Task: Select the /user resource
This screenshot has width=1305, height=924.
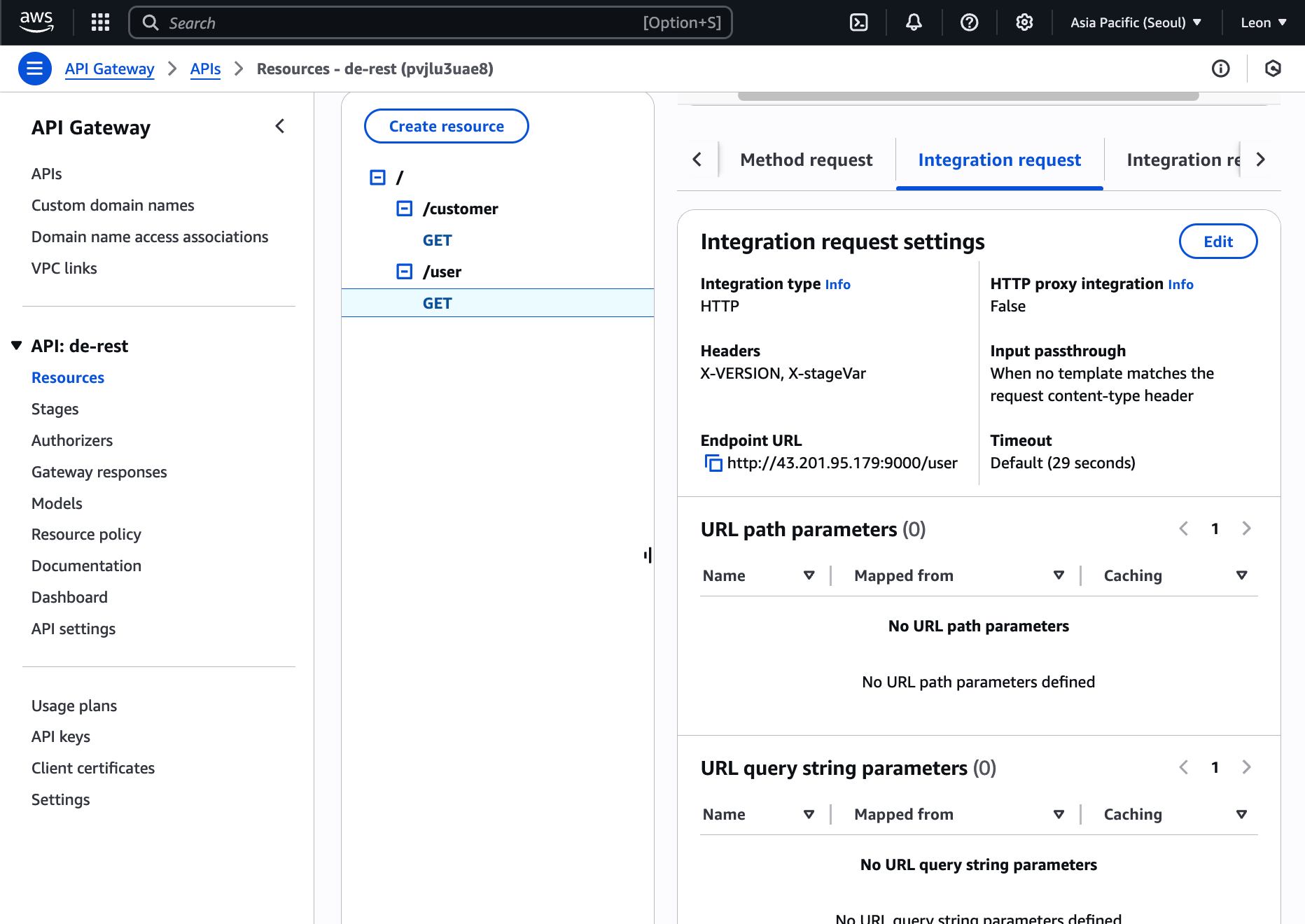Action: 442,272
